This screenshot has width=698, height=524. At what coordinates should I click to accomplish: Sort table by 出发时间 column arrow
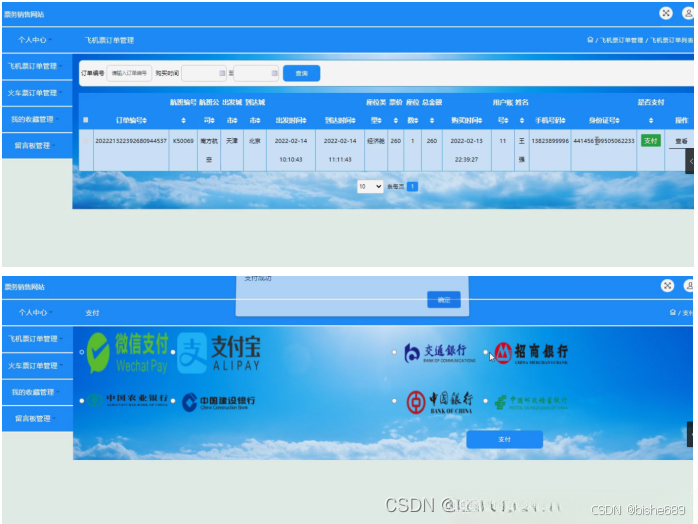point(304,120)
